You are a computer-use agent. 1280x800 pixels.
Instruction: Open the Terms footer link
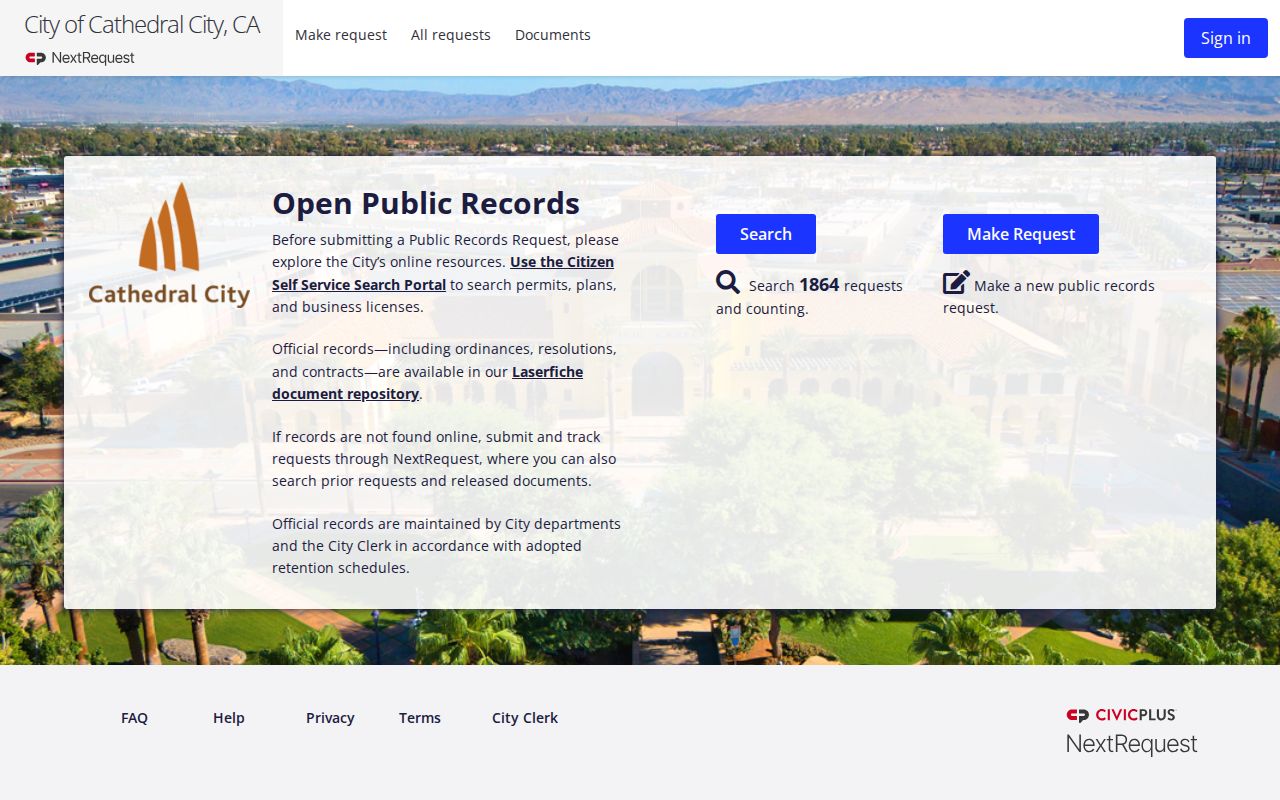coord(420,718)
